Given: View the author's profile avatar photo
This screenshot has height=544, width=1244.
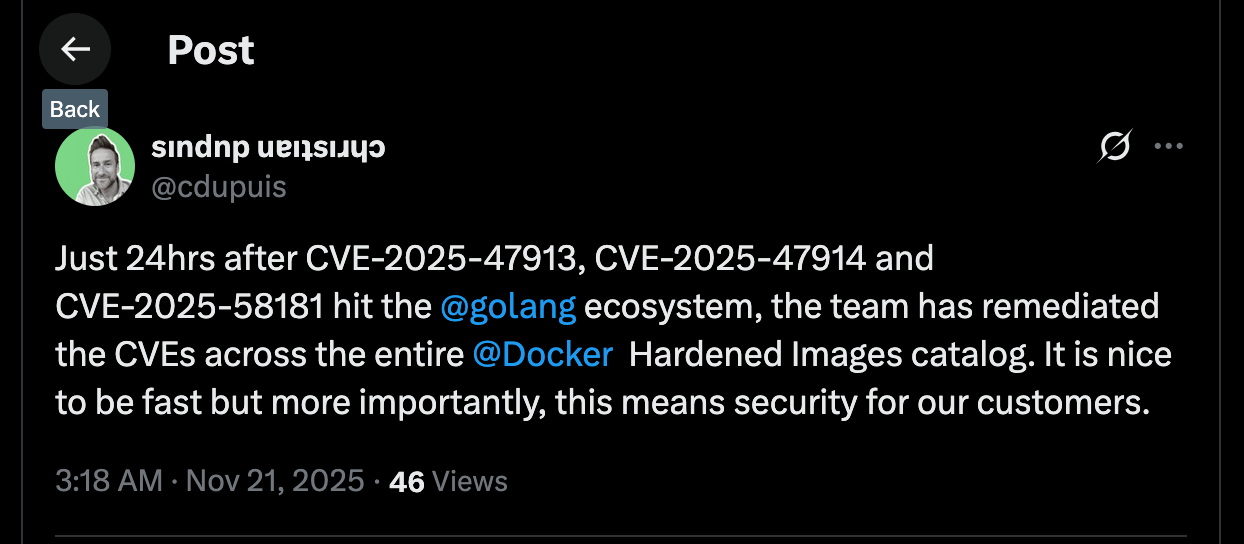Looking at the screenshot, I should 95,166.
